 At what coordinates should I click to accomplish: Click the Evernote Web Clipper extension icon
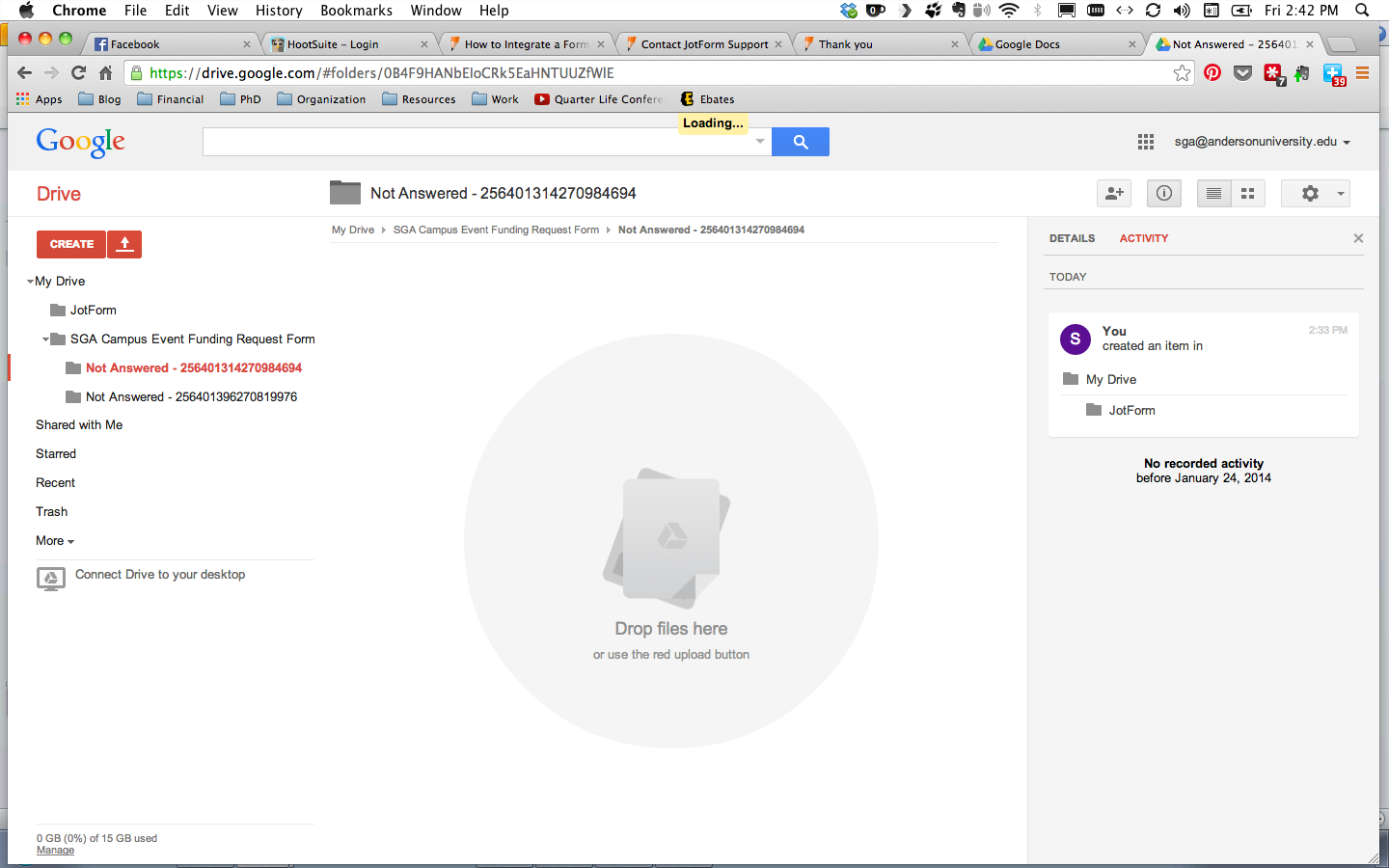coord(1301,72)
